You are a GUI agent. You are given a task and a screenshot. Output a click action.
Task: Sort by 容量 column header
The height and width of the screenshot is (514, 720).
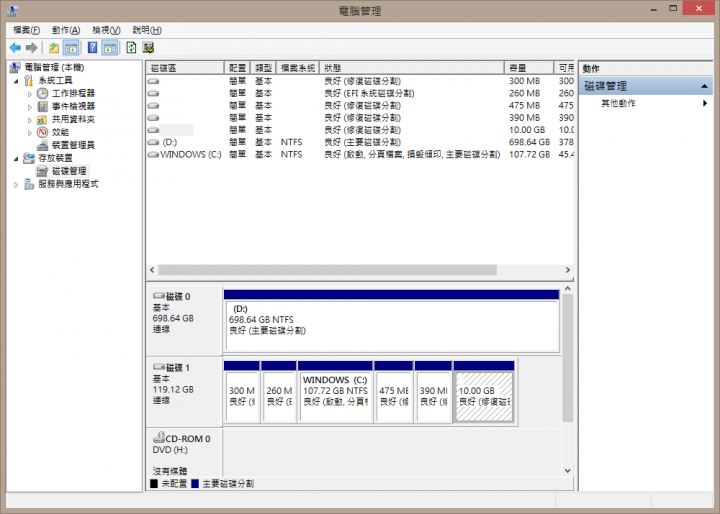tap(529, 68)
